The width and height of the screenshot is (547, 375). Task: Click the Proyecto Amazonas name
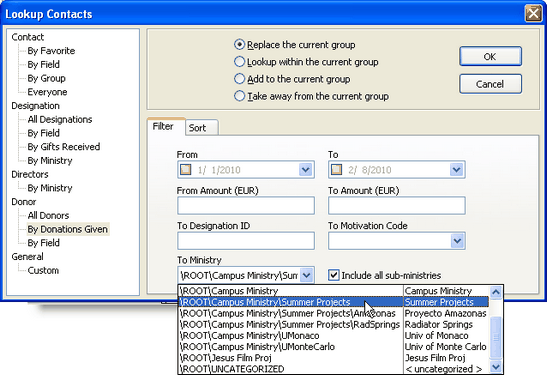[445, 313]
